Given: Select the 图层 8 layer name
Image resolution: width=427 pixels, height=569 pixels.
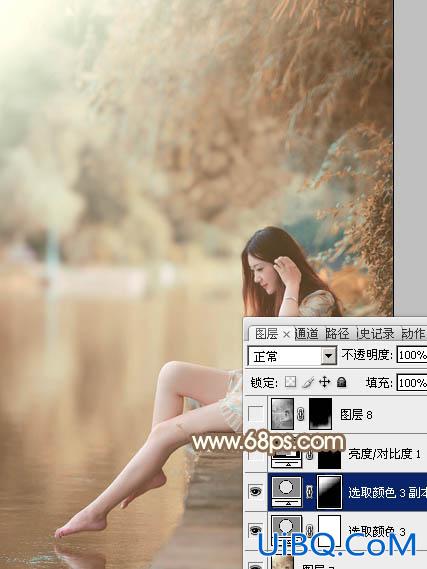Looking at the screenshot, I should tap(356, 414).
